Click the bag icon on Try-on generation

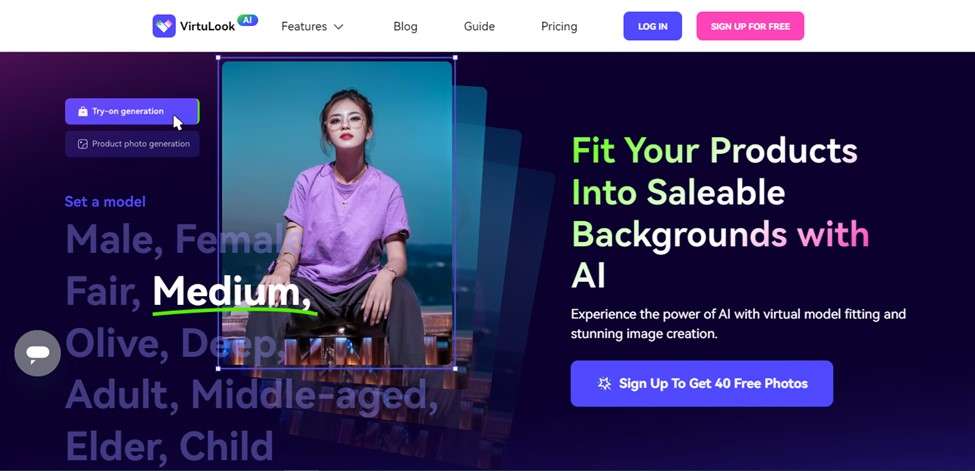83,111
